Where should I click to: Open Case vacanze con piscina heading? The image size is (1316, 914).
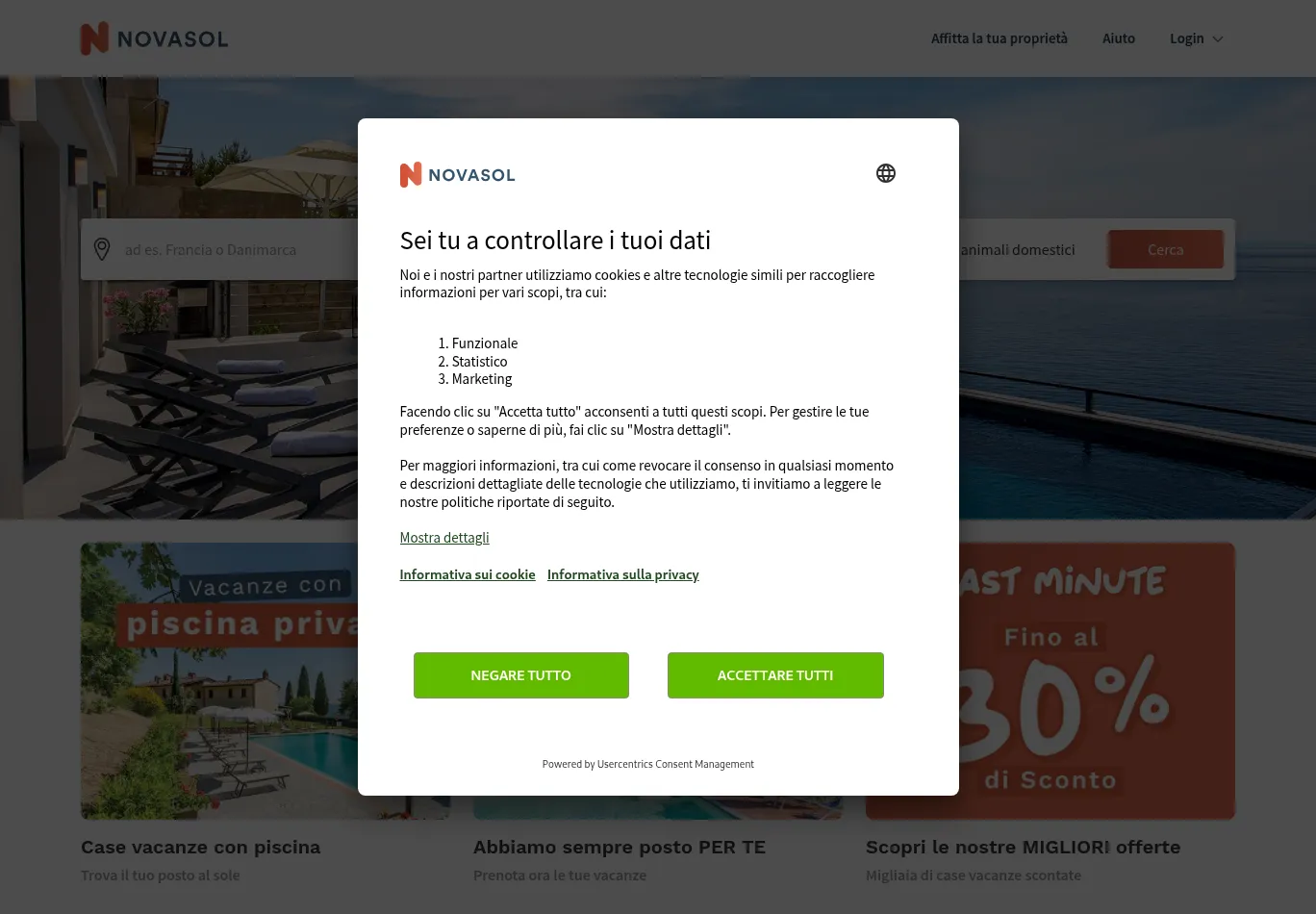pyautogui.click(x=201, y=848)
